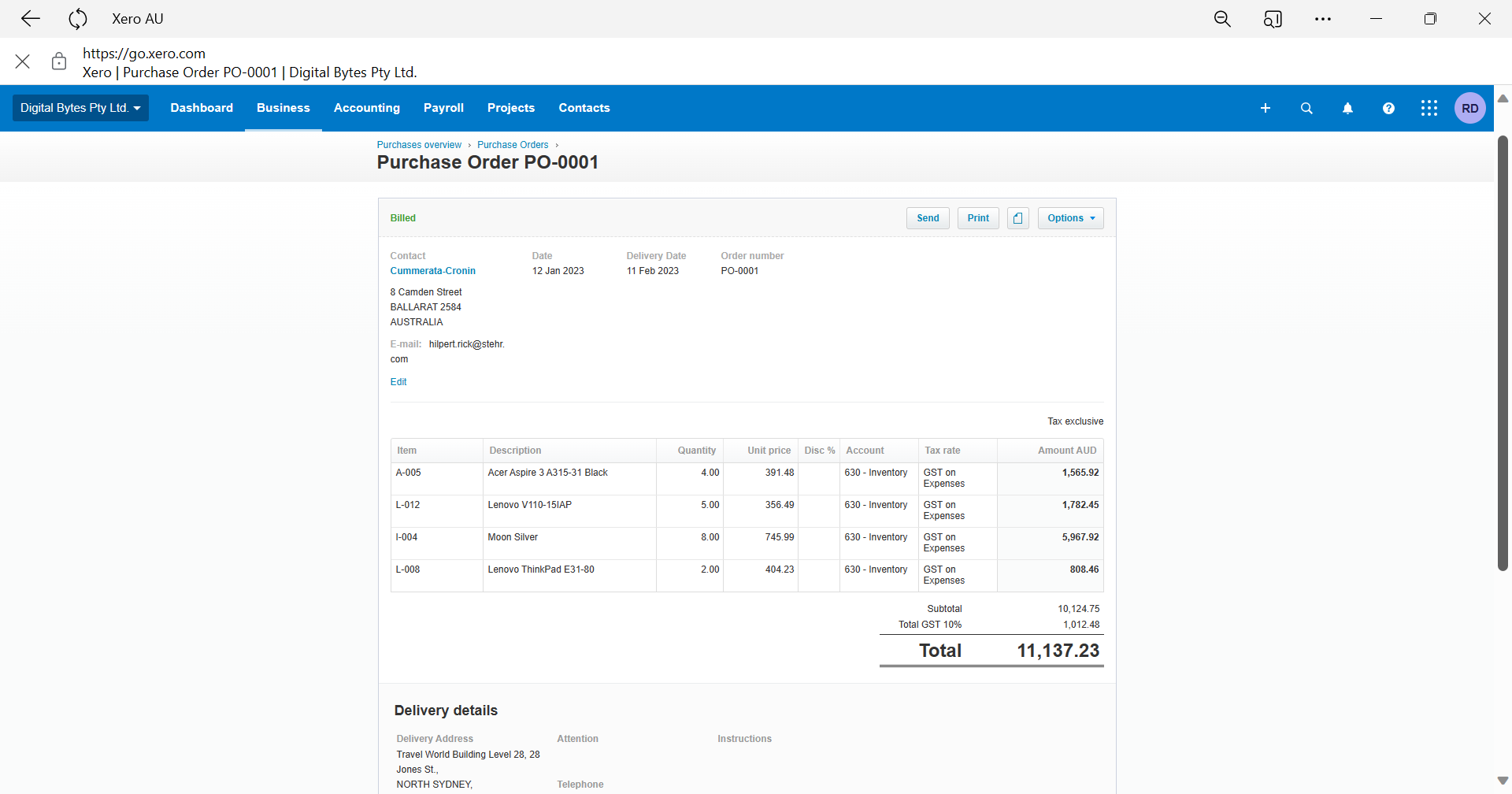
Task: Select item code I-004
Action: (x=406, y=537)
